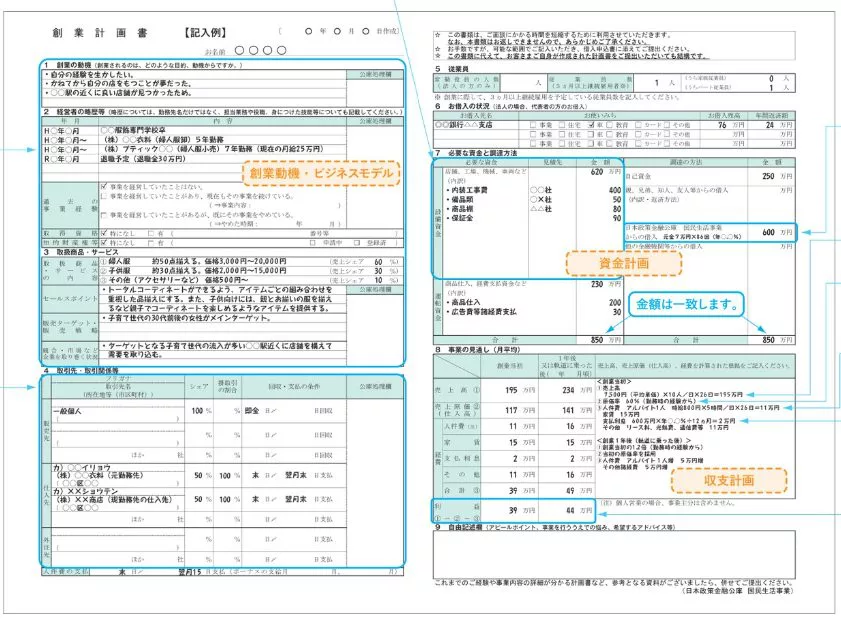Click the career entry "○○服飾専門学校卒"
The width and height of the screenshot is (841, 623).
(x=133, y=130)
